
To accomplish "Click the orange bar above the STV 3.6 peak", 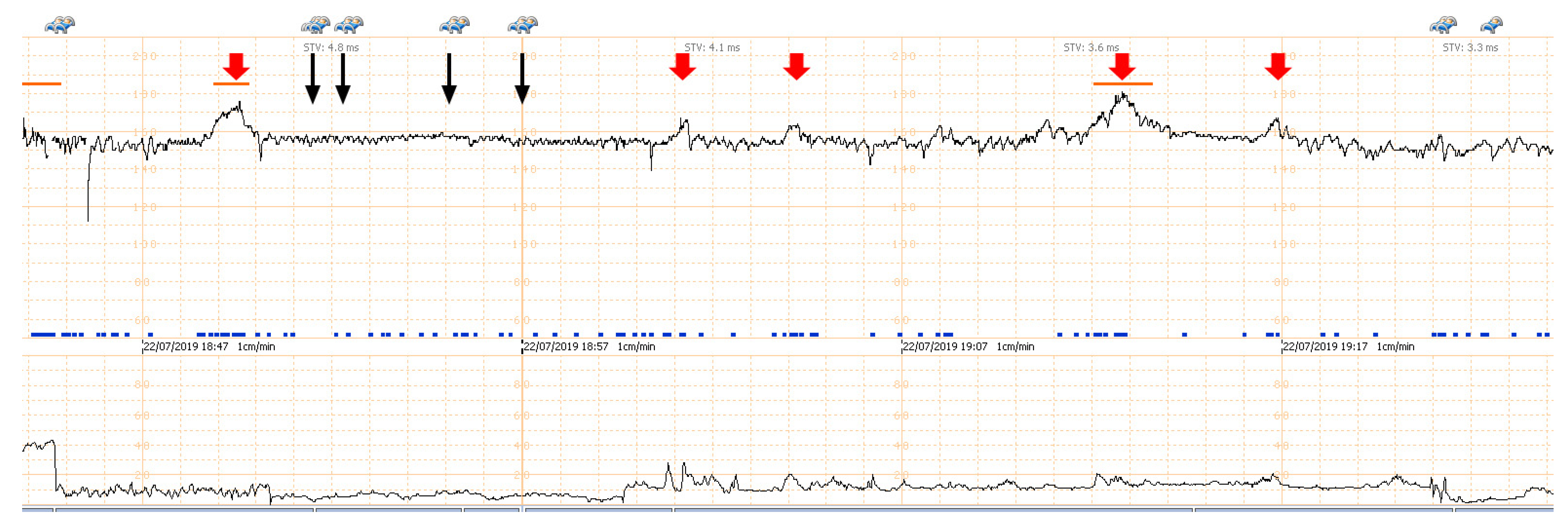I will [1123, 84].
